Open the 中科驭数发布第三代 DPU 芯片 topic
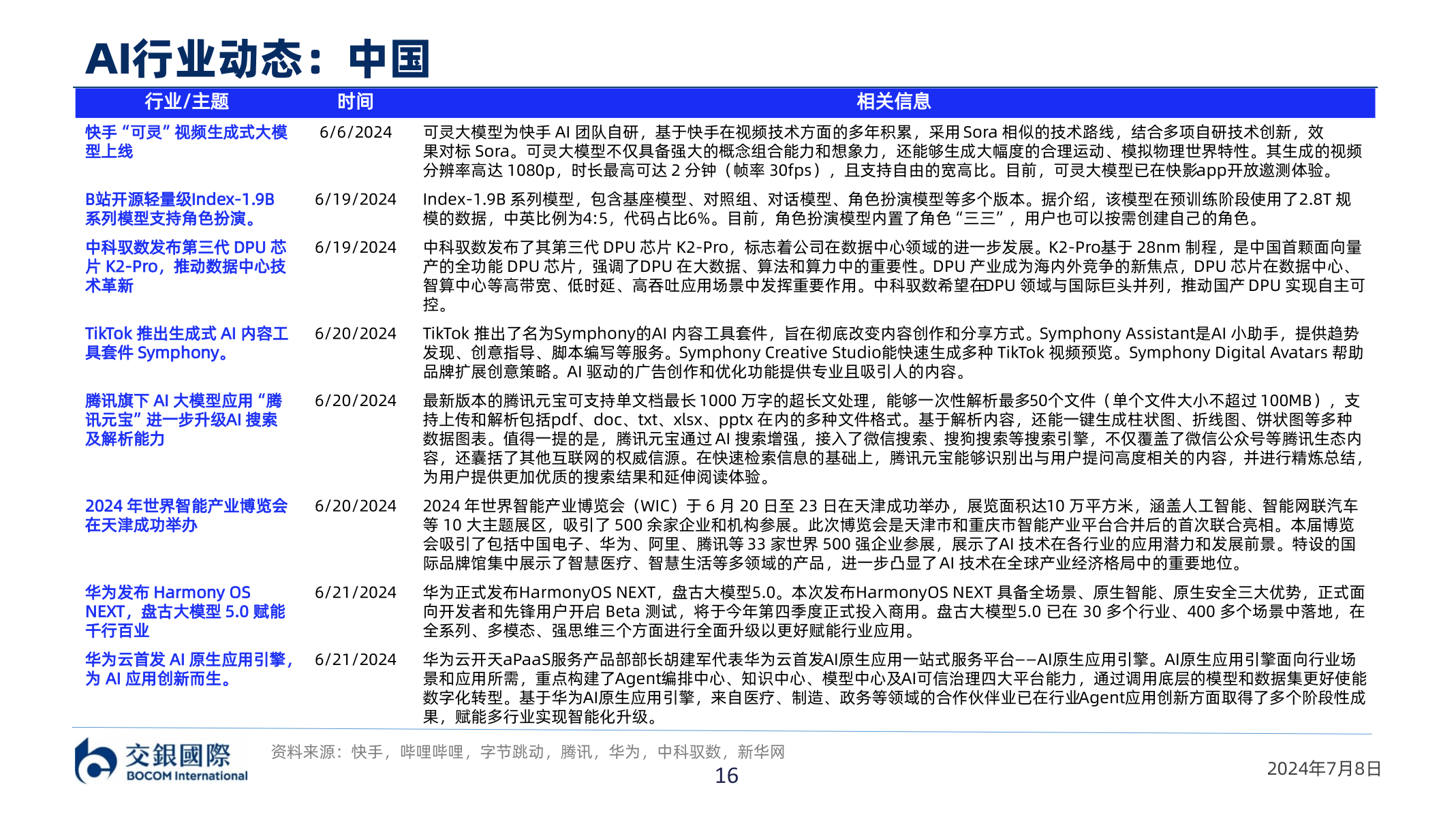 coord(185,266)
